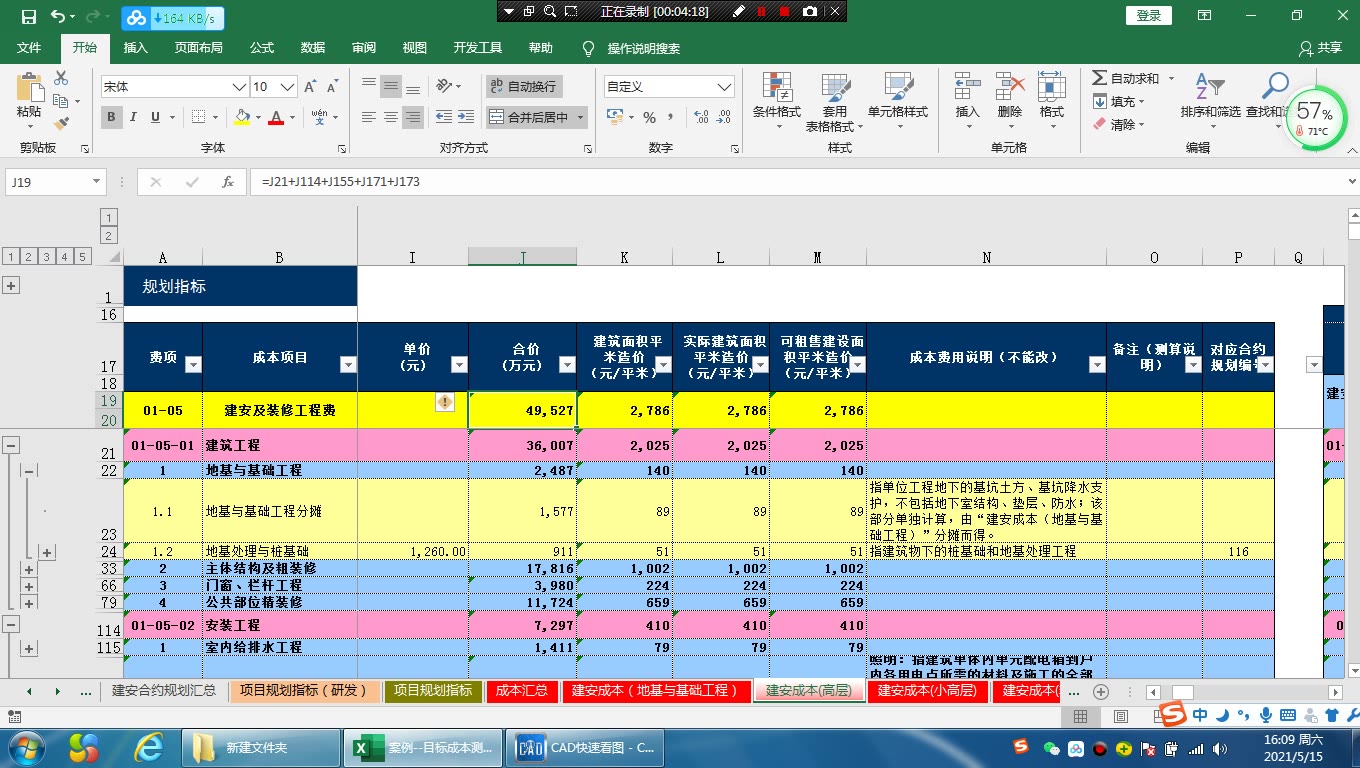Open font size dropdown showing 10
Viewport: 1360px width, 768px height.
point(288,87)
